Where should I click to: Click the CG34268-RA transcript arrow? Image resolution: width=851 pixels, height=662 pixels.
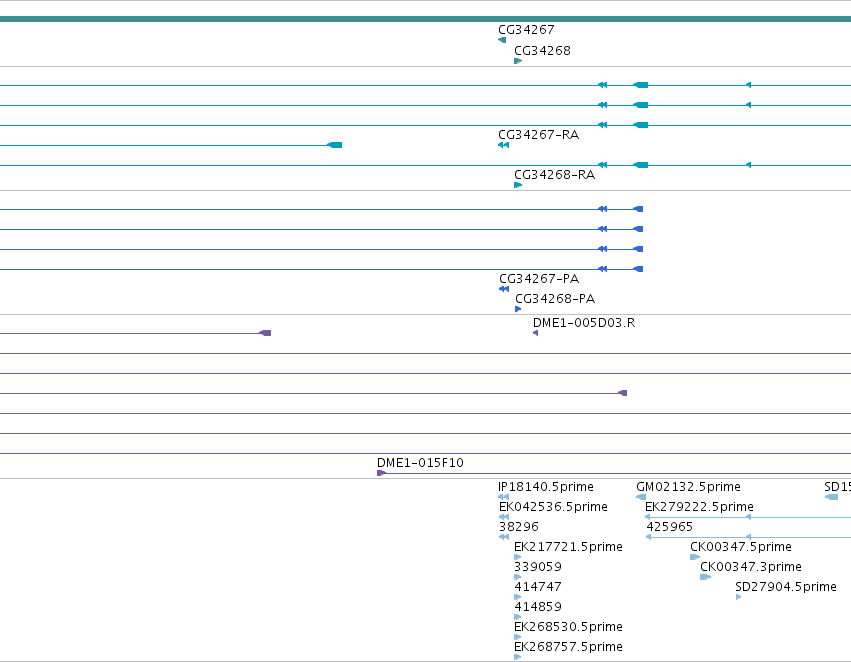(x=518, y=185)
